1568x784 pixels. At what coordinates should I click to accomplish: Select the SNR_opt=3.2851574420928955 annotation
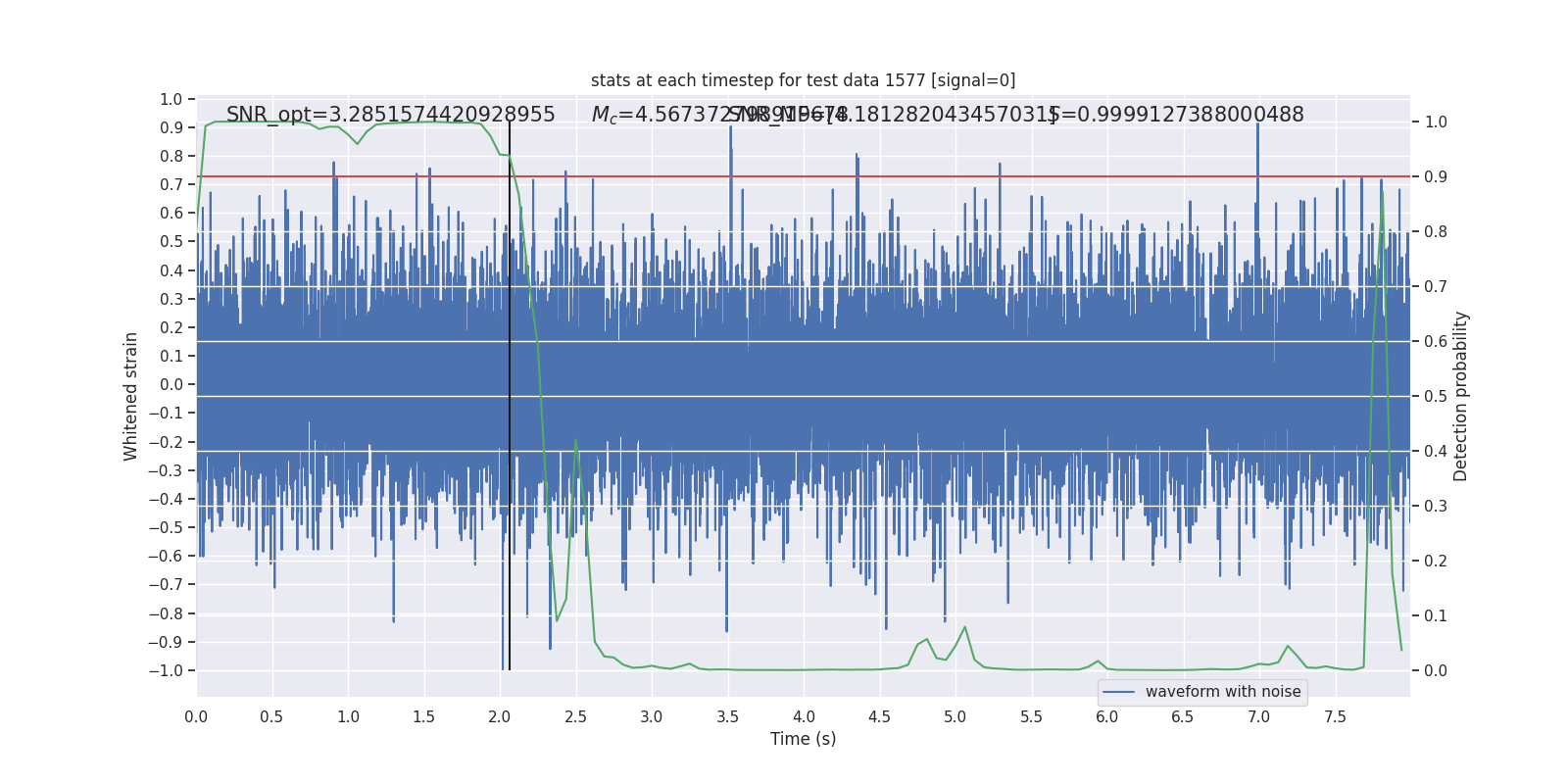coord(391,115)
